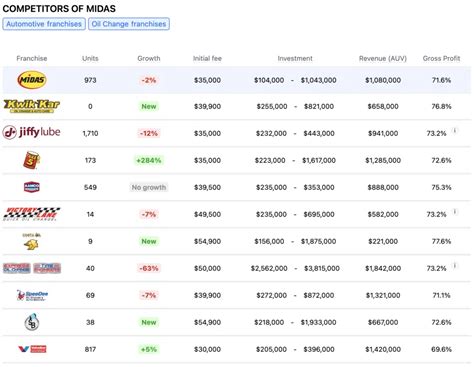The image size is (474, 367).
Task: Click info icon beside Victory Lane gross profit
Action: 454,211
